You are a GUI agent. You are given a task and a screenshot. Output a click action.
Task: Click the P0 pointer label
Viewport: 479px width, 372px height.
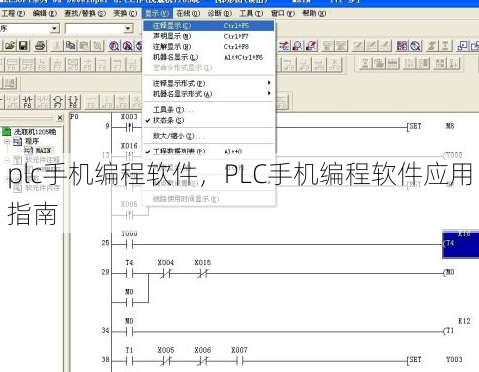[75, 117]
